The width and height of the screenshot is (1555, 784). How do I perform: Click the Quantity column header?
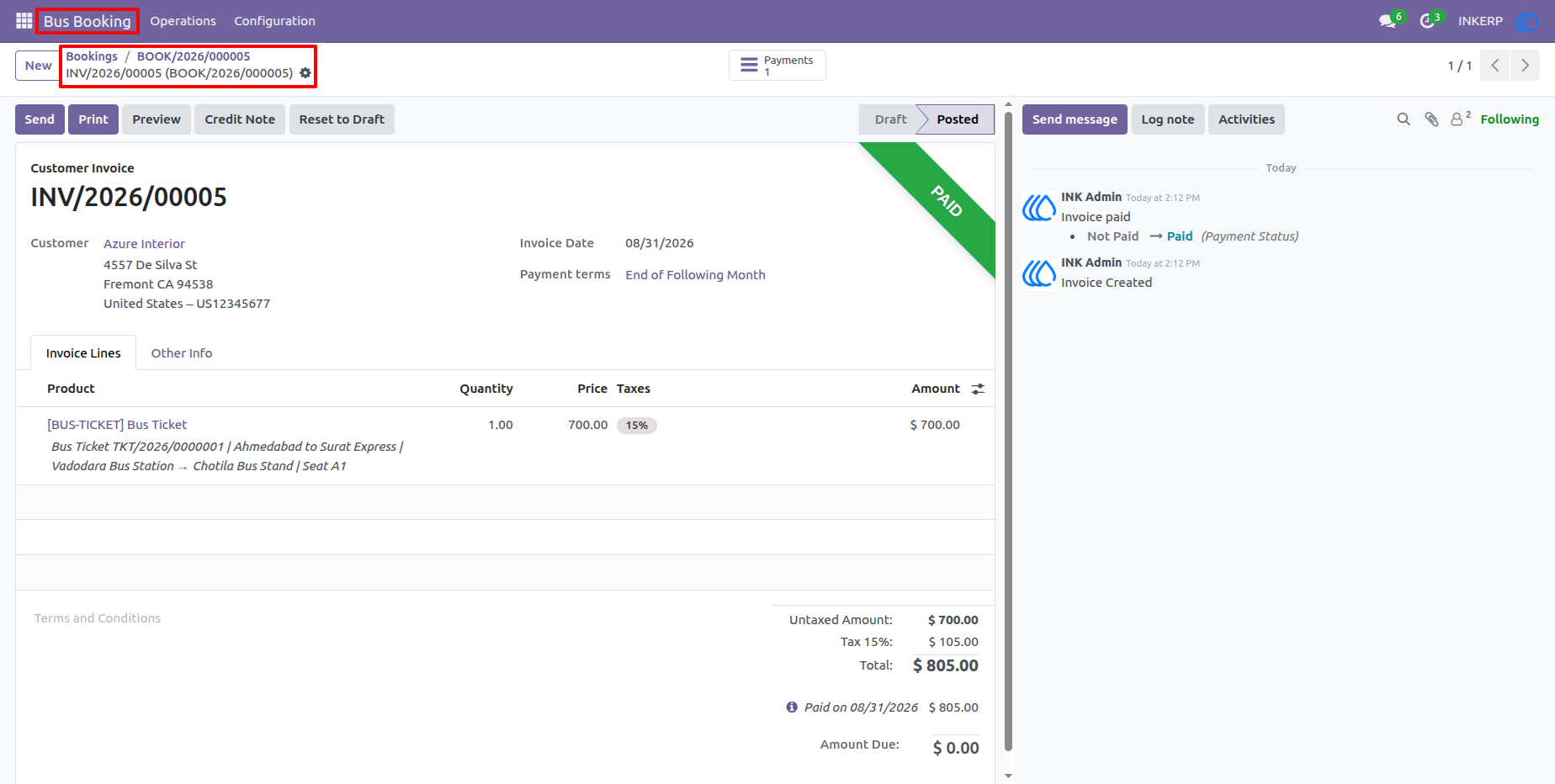486,389
